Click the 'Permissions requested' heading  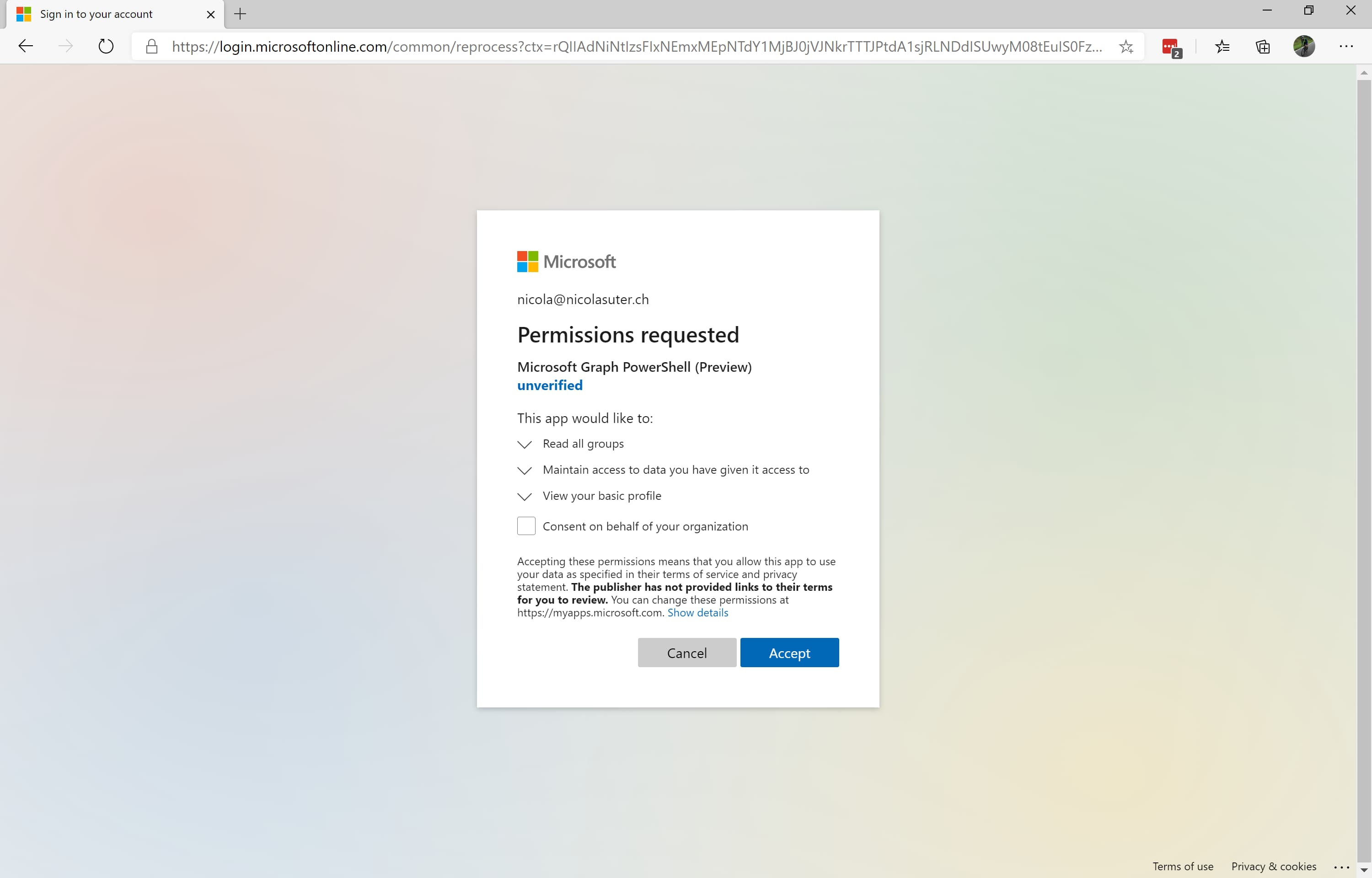(628, 335)
